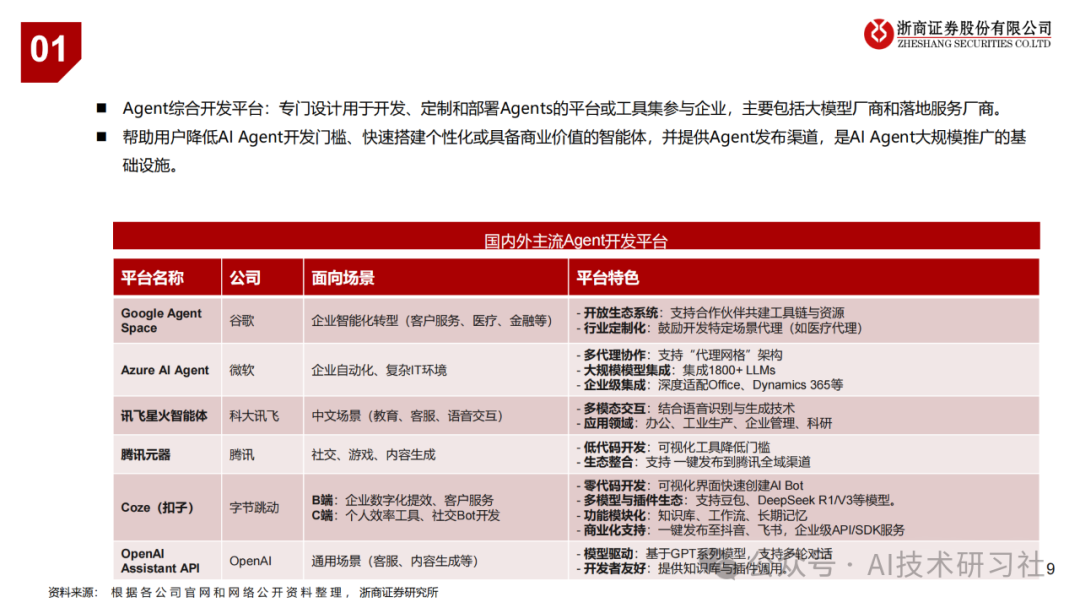Click the '资料来源' source footnote
The width and height of the screenshot is (1080, 608).
243,592
